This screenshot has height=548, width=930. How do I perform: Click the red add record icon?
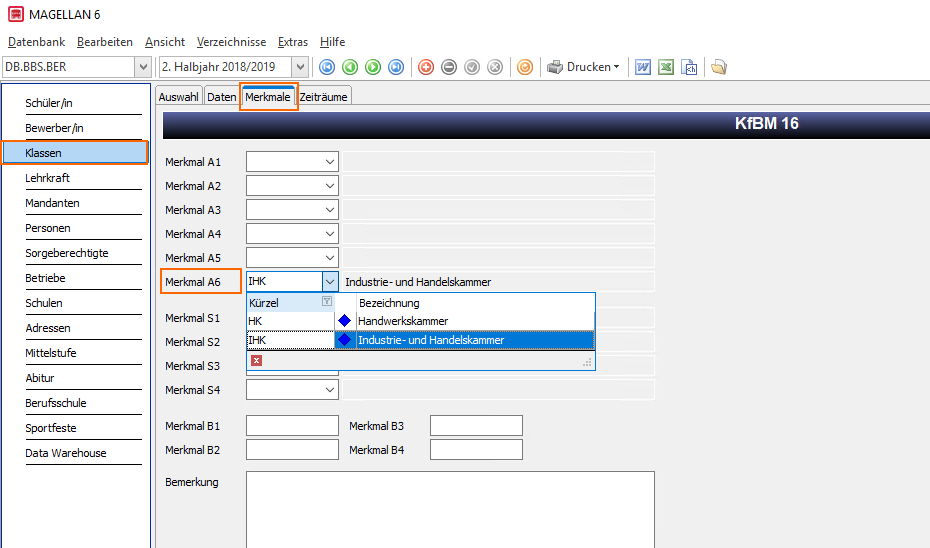426,67
